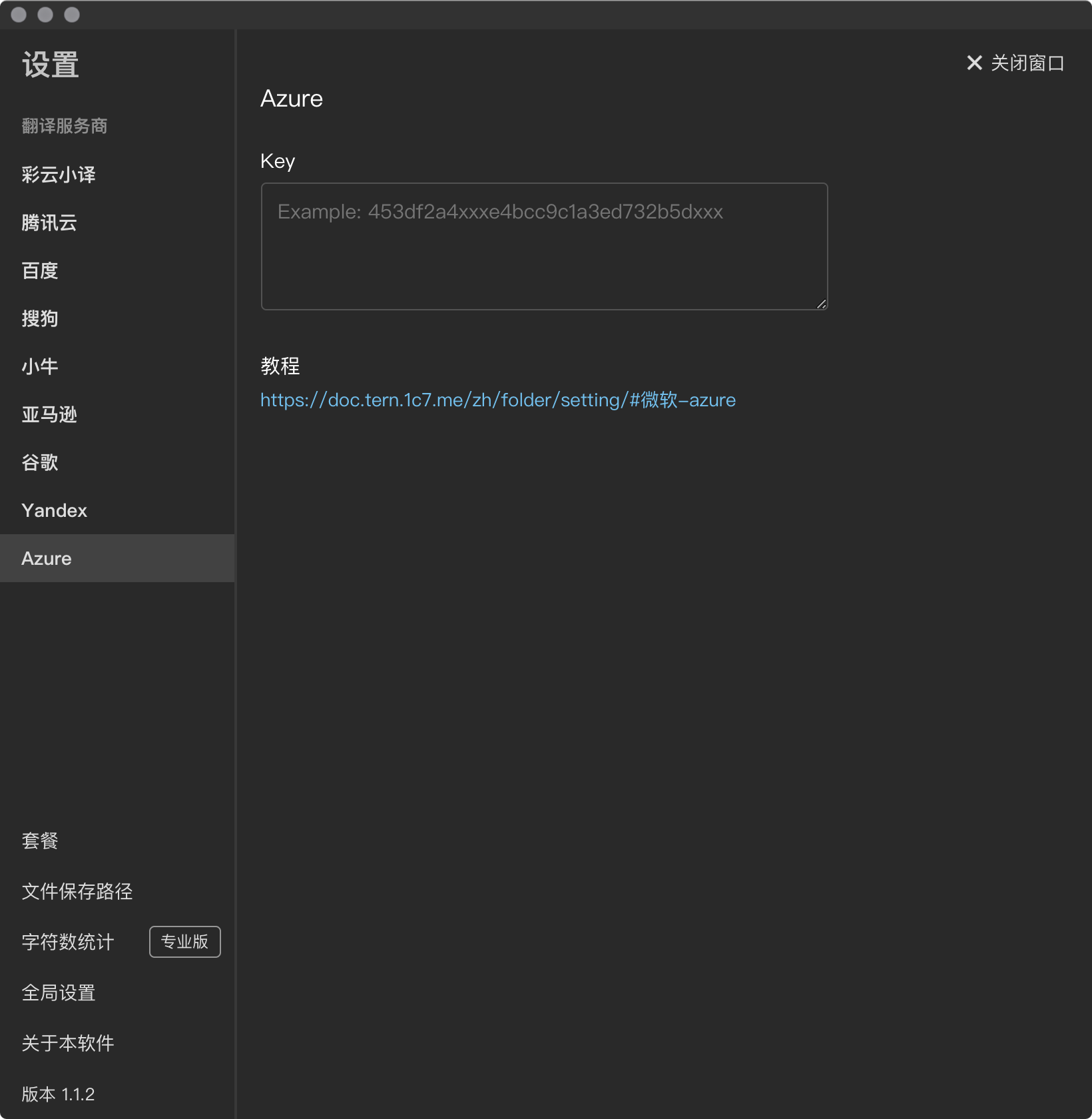
Task: Select Yandex in the sidebar
Action: [x=55, y=511]
